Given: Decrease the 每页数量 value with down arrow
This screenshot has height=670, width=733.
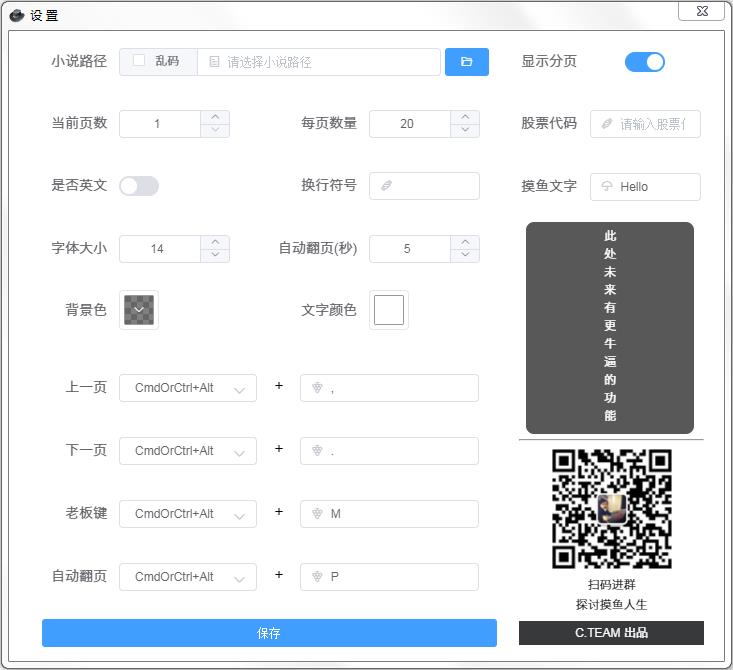Looking at the screenshot, I should tap(465, 130).
